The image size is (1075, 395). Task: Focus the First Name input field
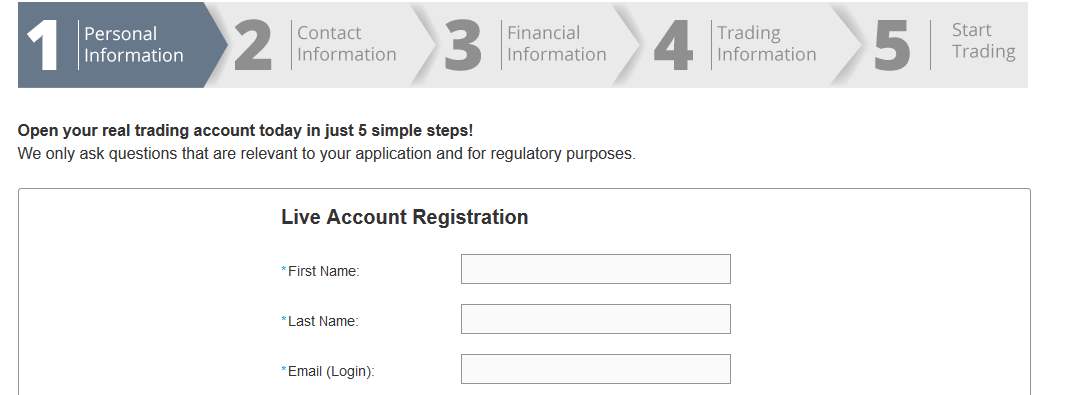point(596,269)
